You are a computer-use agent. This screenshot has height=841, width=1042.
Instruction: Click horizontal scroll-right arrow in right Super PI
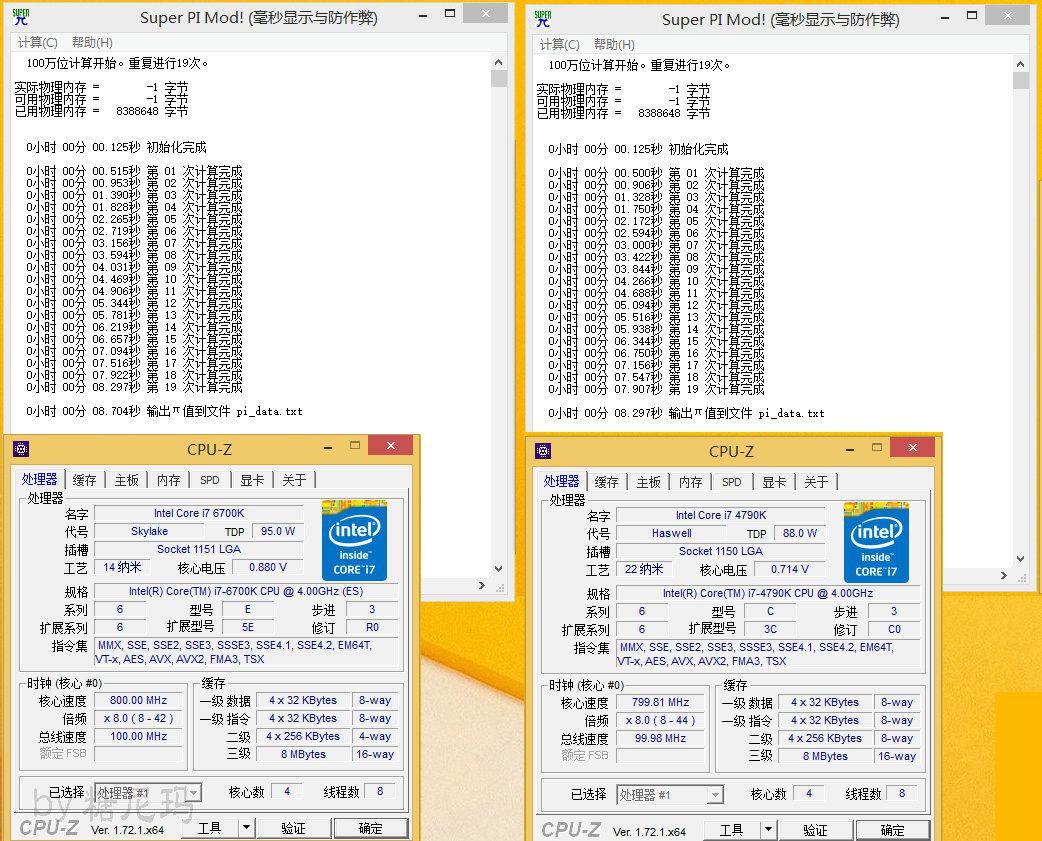point(1004,575)
